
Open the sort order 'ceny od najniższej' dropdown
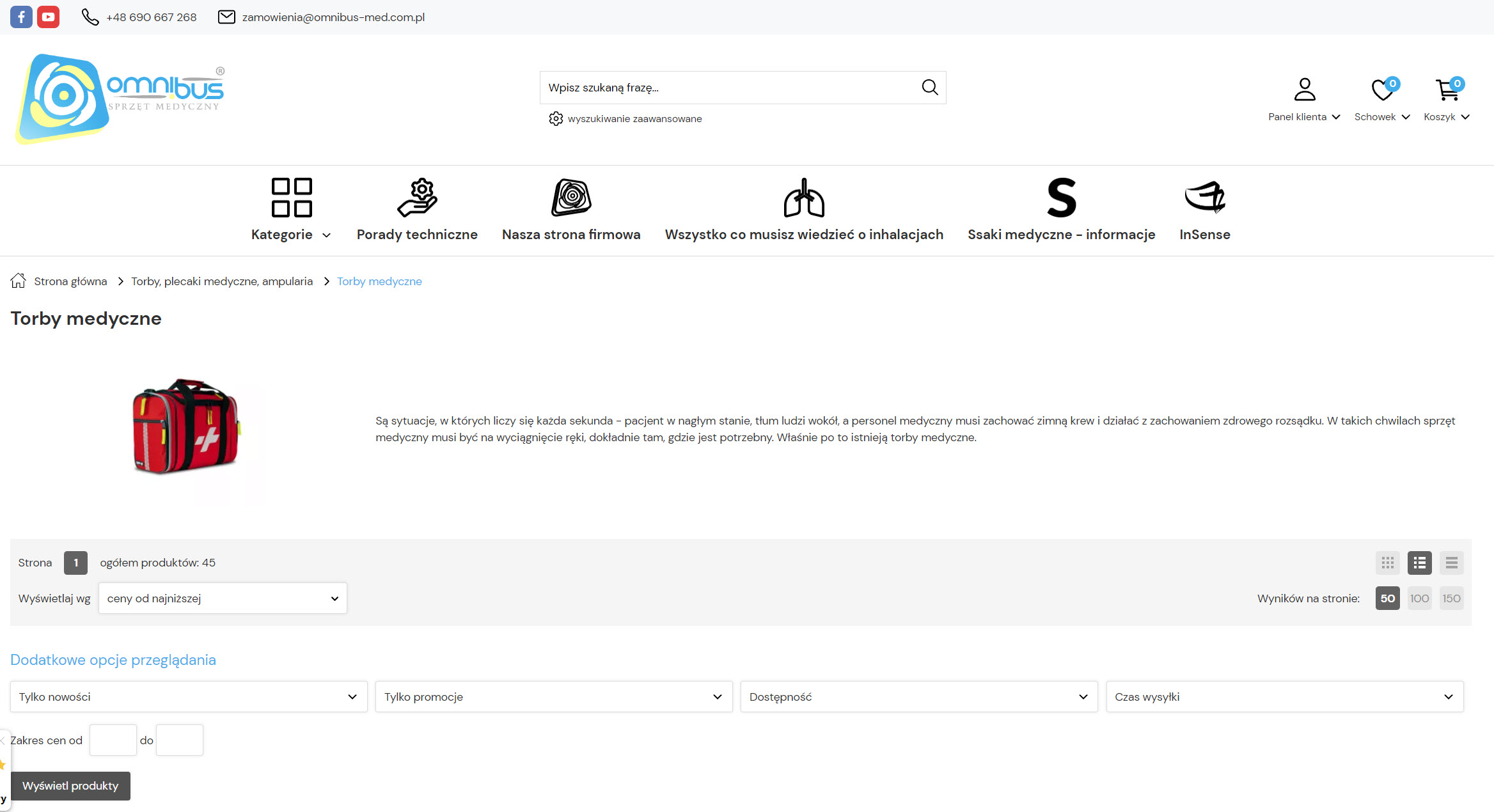pyautogui.click(x=223, y=598)
